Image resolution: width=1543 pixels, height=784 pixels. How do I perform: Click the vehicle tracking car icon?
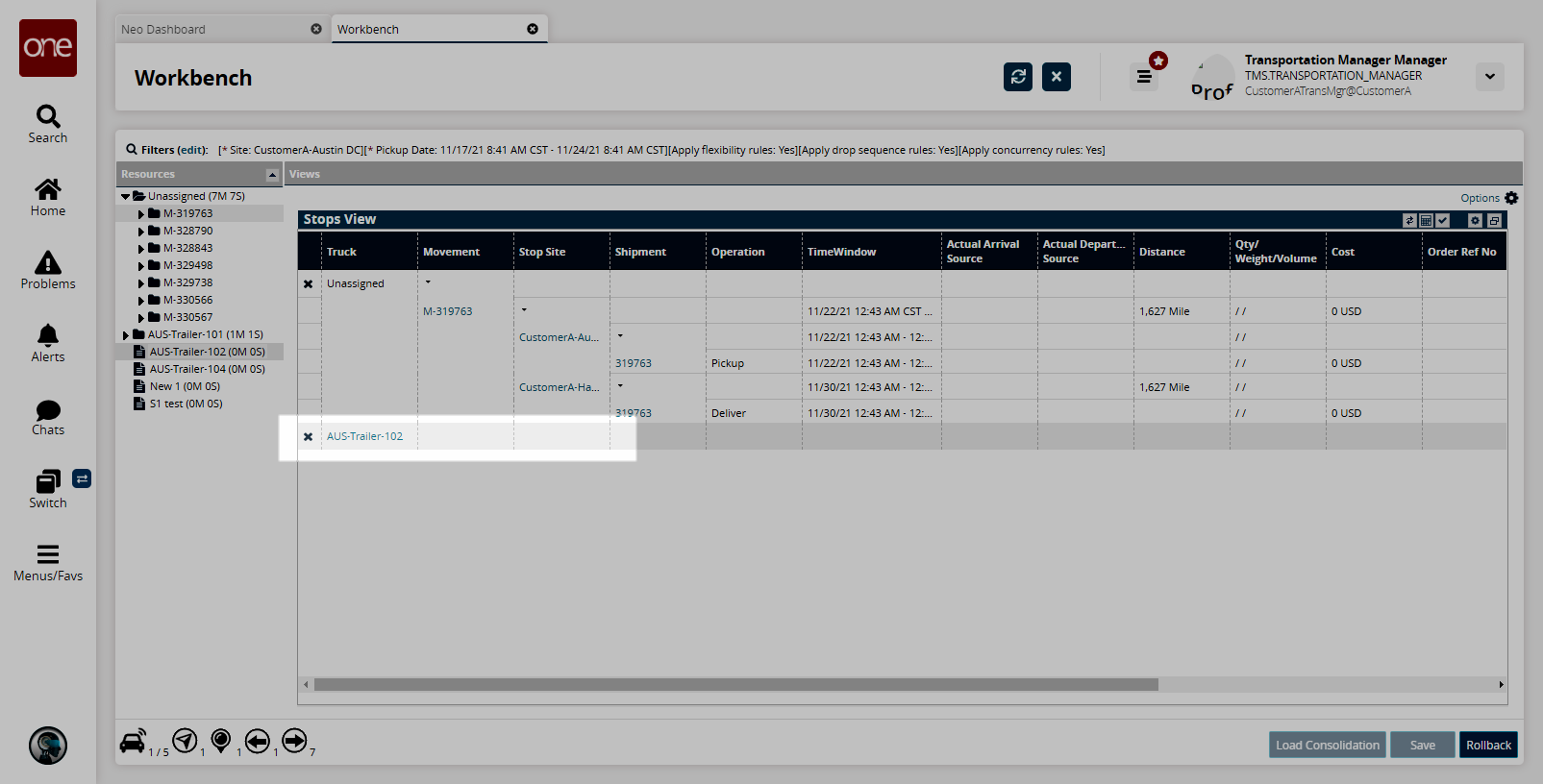[133, 741]
